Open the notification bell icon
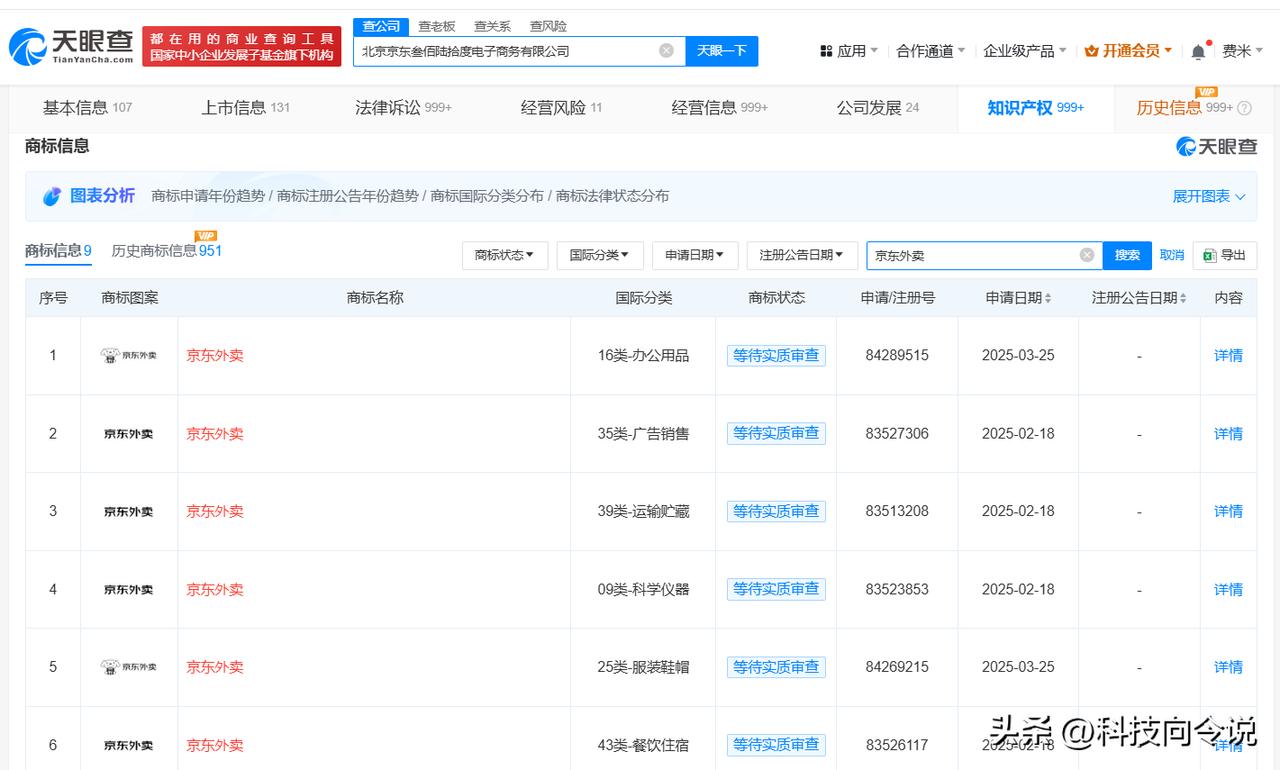This screenshot has width=1280, height=770. (1198, 51)
